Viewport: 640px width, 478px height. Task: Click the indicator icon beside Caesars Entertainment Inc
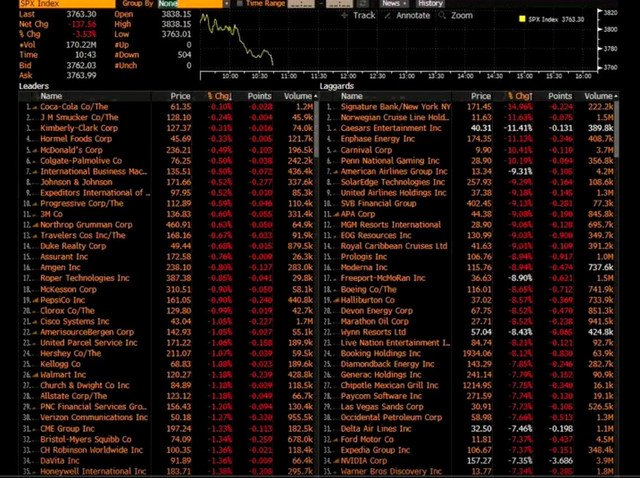(336, 129)
